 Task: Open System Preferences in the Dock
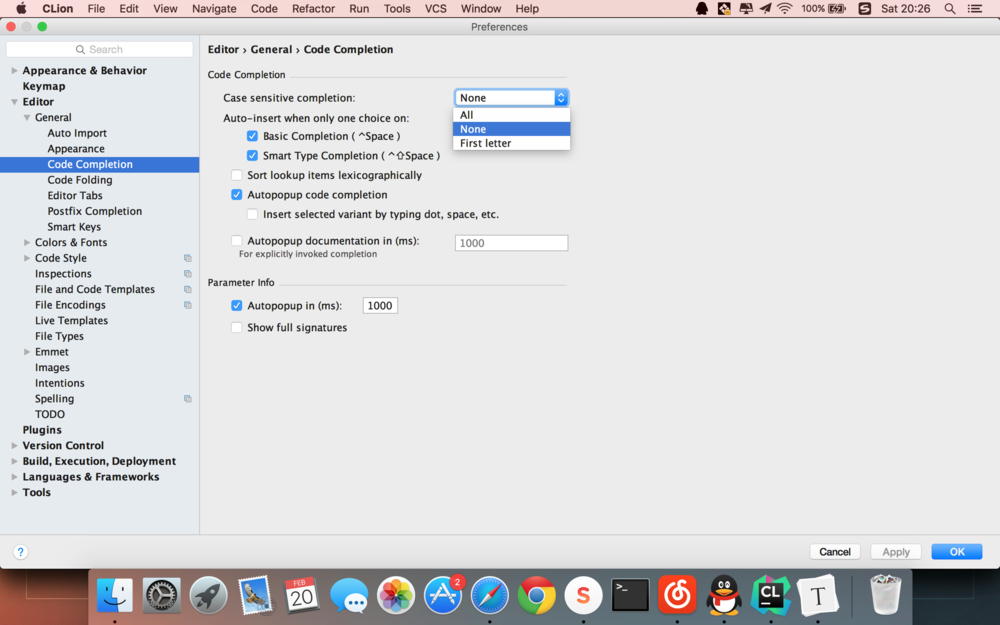(161, 595)
